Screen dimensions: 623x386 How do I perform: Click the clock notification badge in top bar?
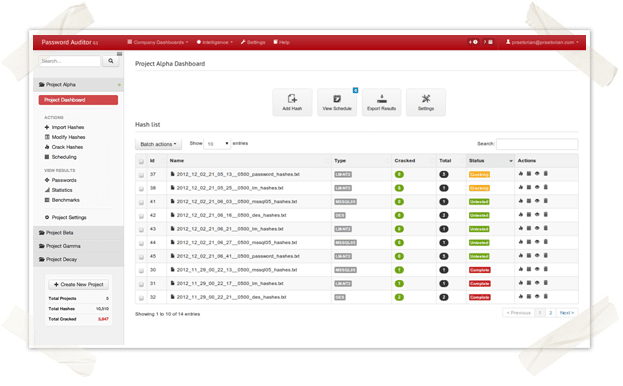click(473, 42)
